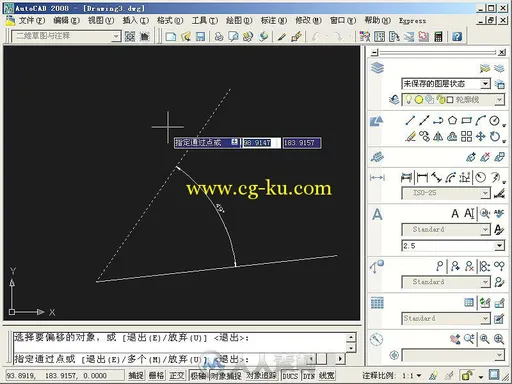Toggle the DYN dynamic input button
512x384 pixels.
pos(309,376)
